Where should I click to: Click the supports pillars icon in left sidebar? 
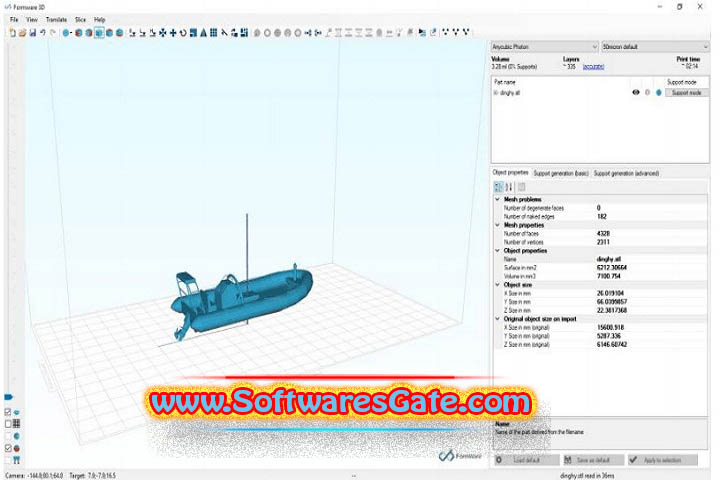point(17,460)
